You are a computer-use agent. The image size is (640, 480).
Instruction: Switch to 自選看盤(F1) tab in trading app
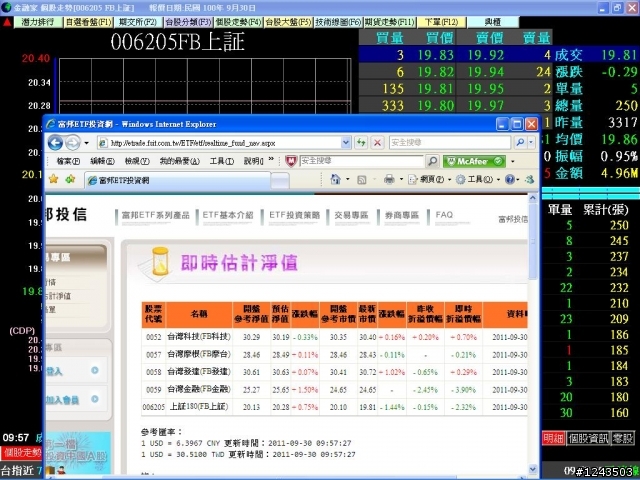(x=88, y=22)
